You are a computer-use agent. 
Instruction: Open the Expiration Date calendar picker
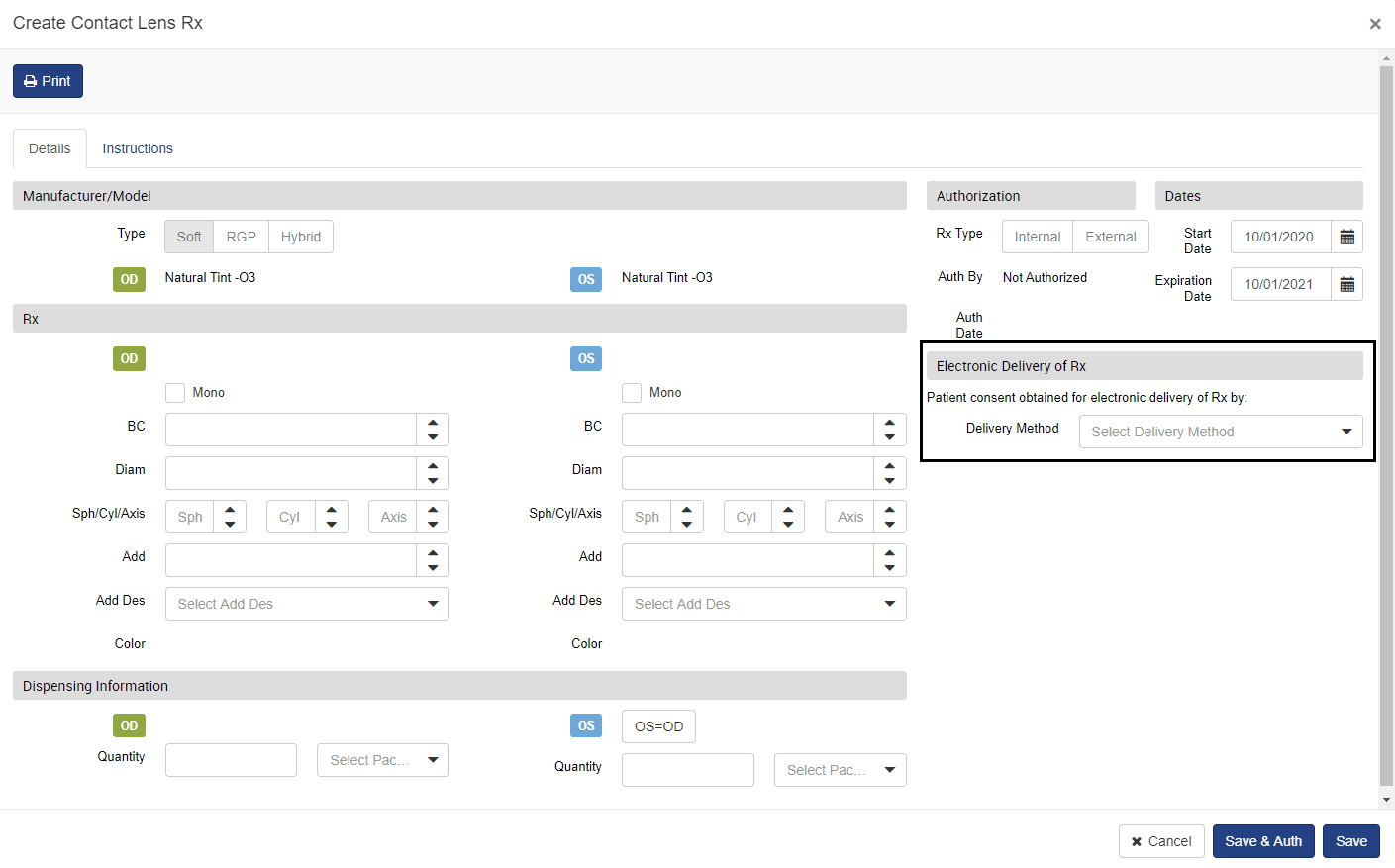[1346, 284]
